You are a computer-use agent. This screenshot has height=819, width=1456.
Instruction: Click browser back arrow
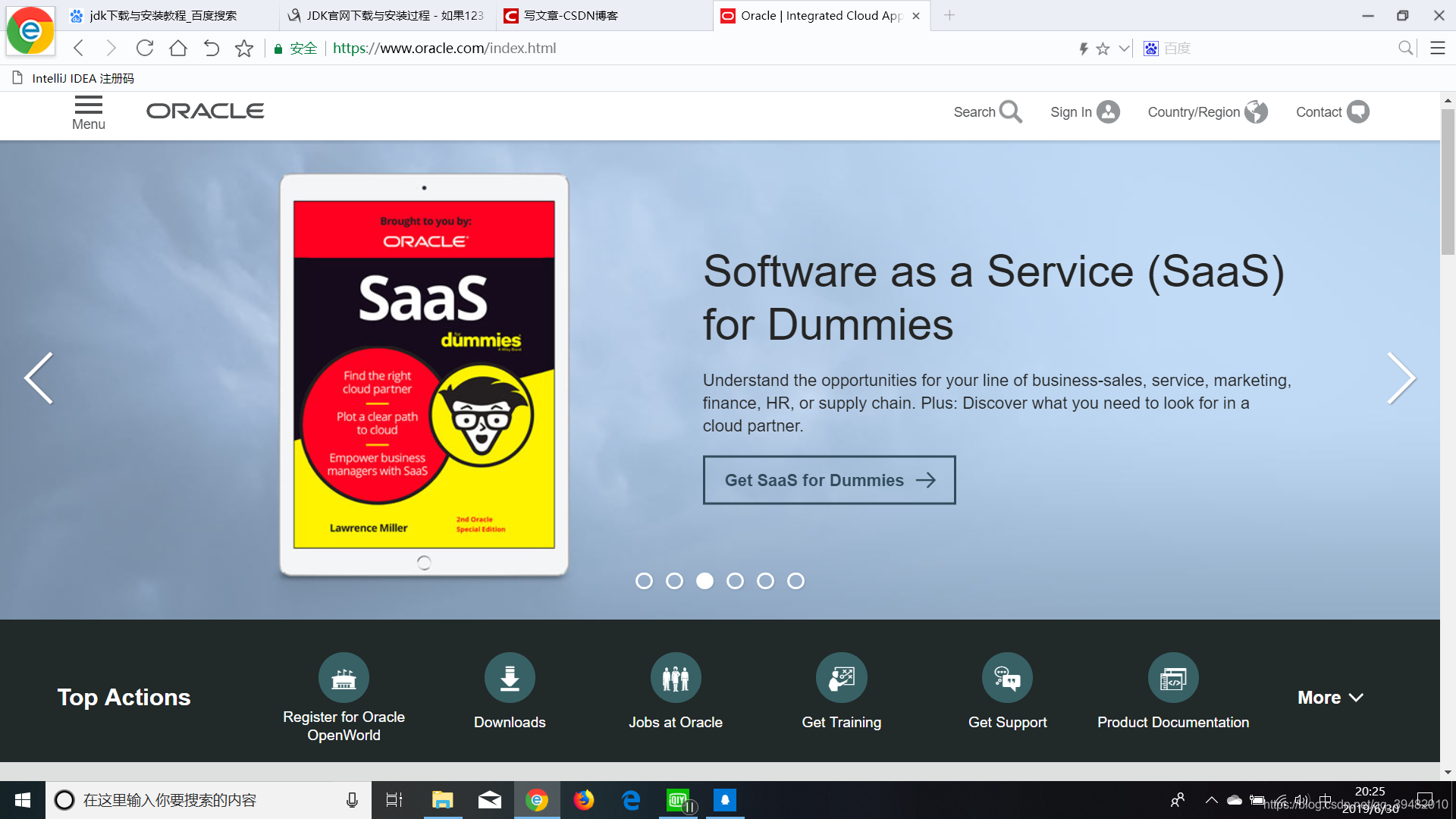tap(79, 49)
